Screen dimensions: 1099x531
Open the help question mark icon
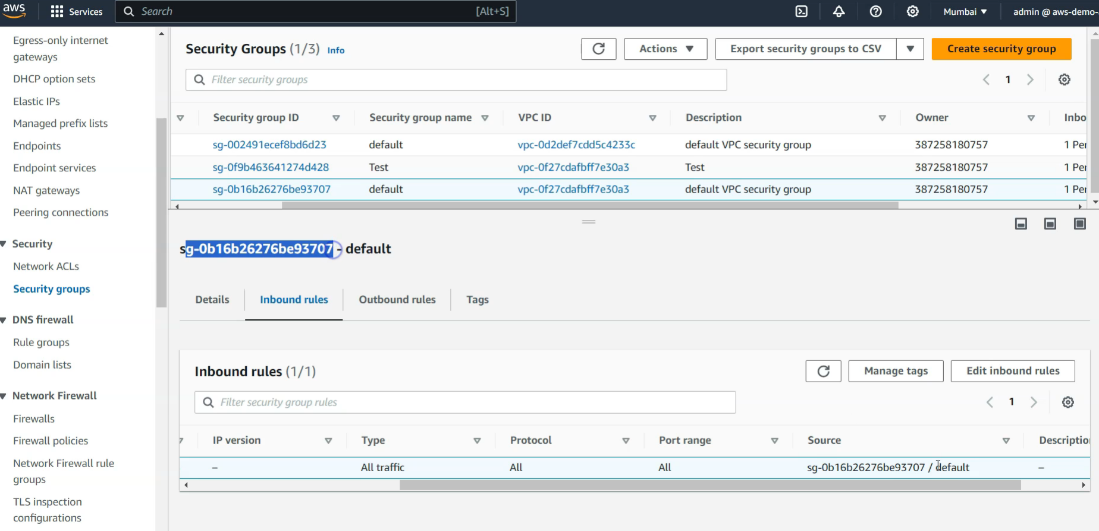[876, 12]
